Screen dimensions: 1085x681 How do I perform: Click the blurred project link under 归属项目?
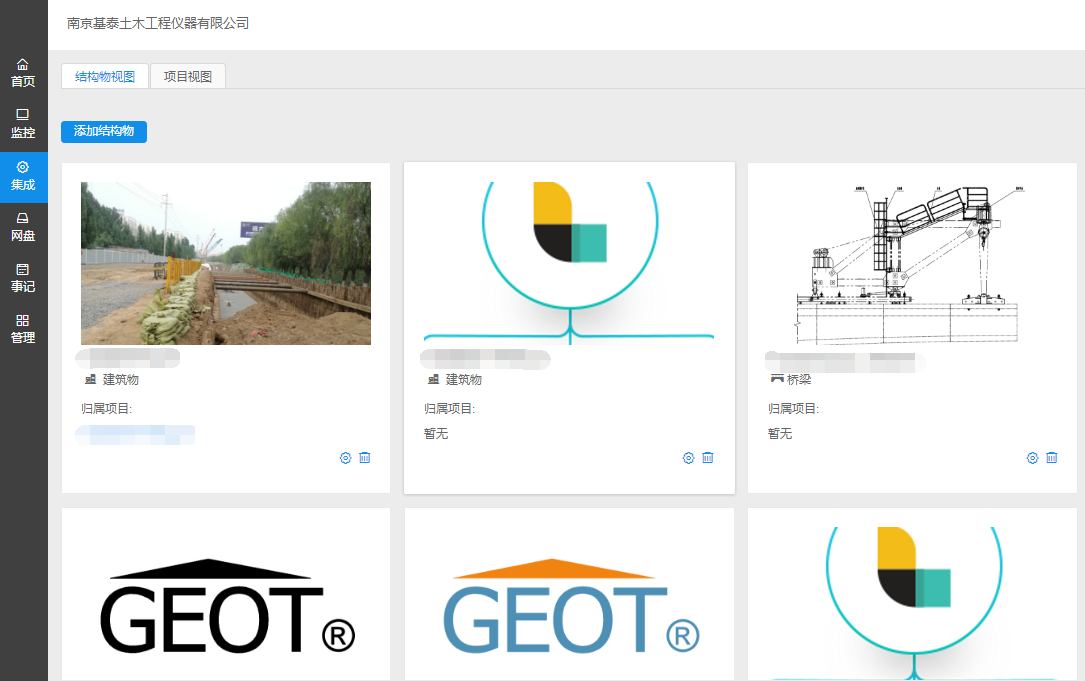[135, 434]
